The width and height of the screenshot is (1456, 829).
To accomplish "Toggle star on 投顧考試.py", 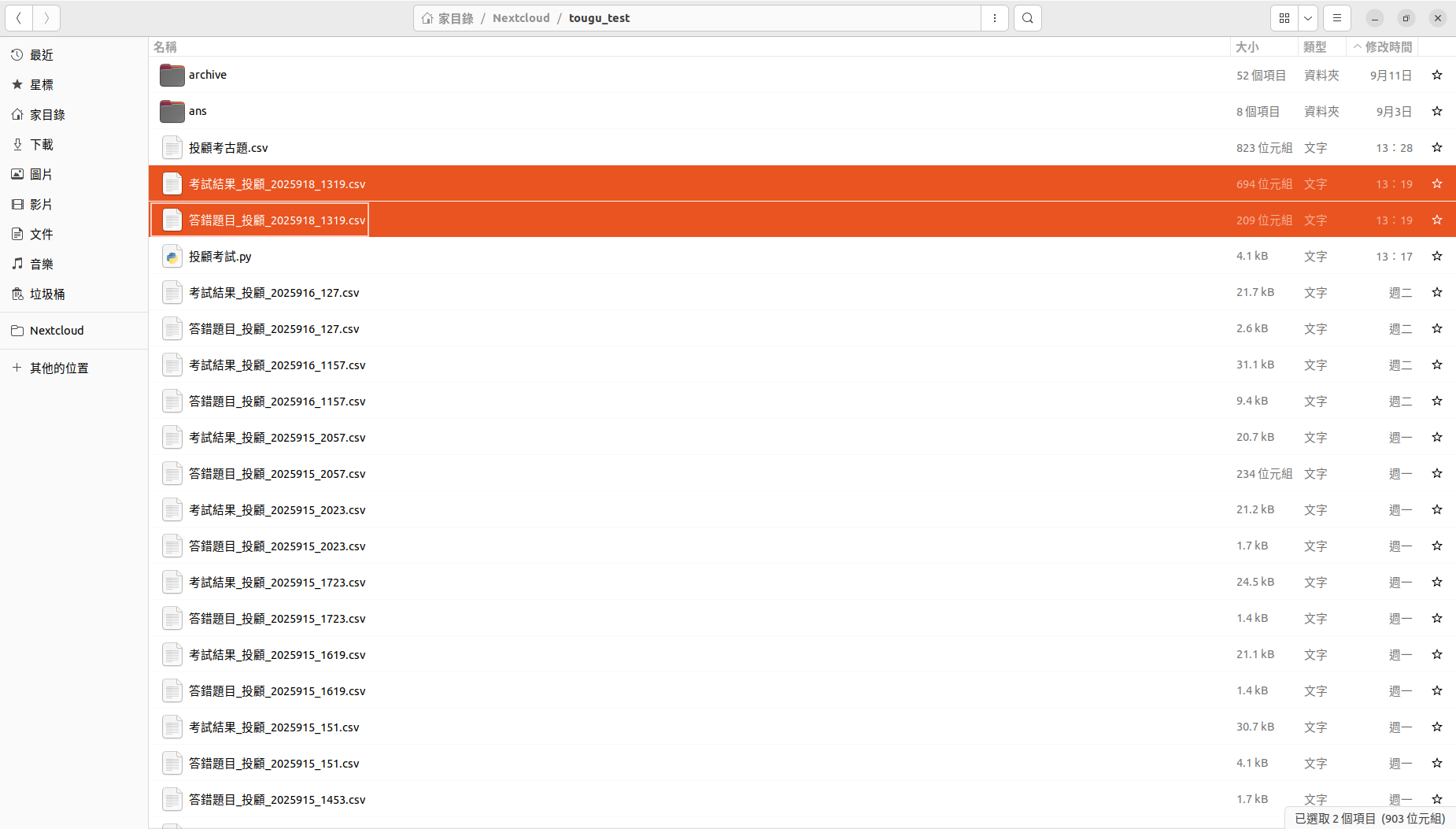I will (1436, 257).
